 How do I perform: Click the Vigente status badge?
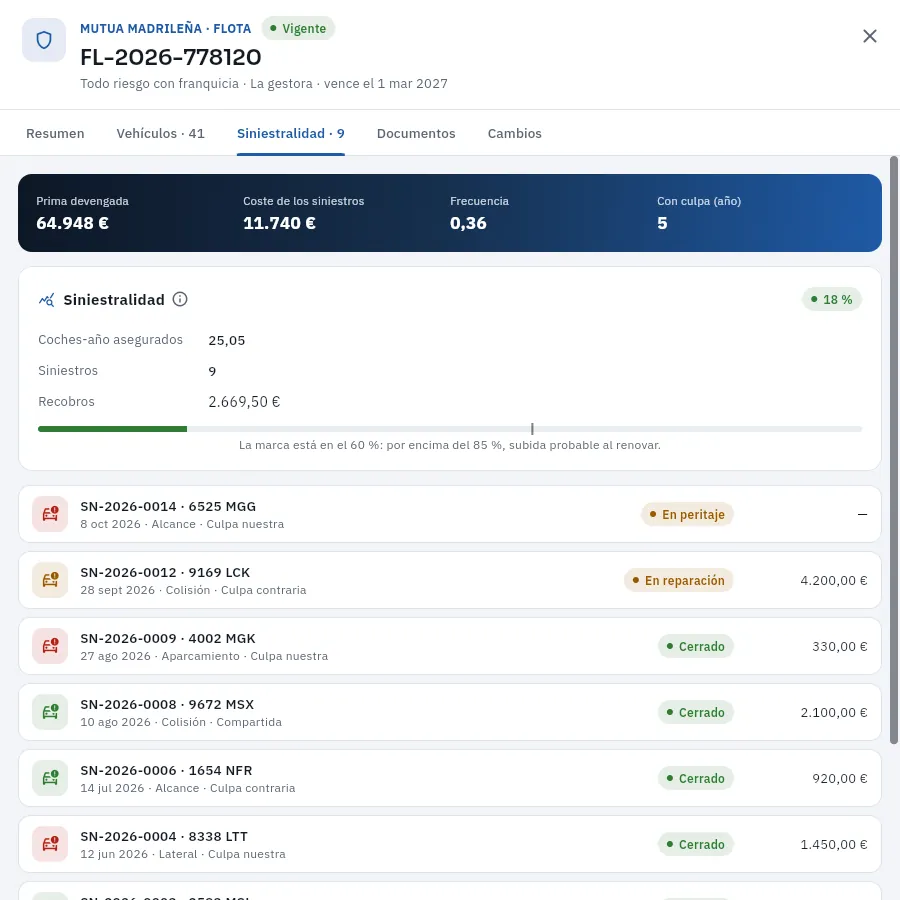(298, 28)
